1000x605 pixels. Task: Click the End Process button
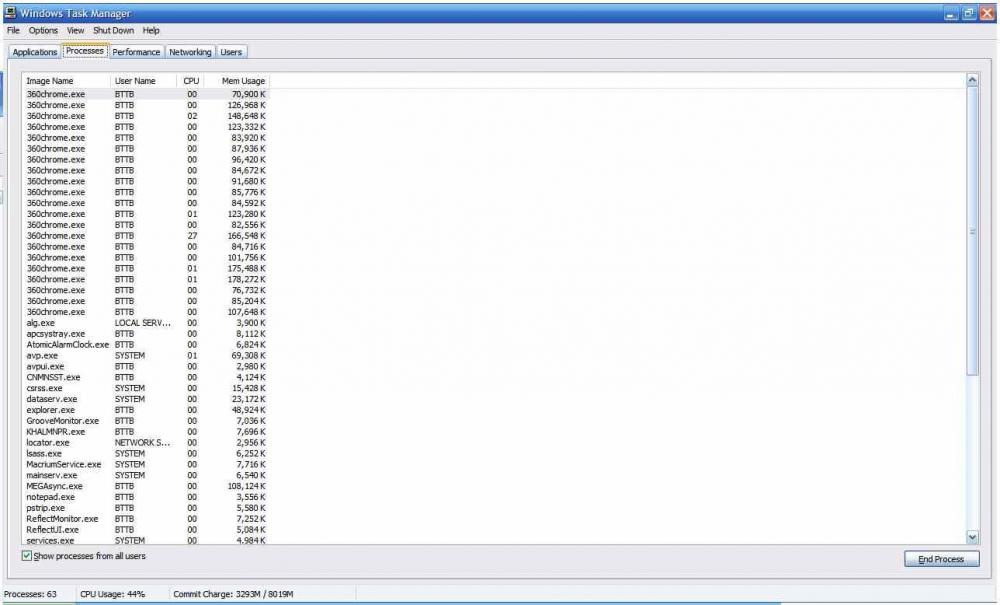pos(941,559)
